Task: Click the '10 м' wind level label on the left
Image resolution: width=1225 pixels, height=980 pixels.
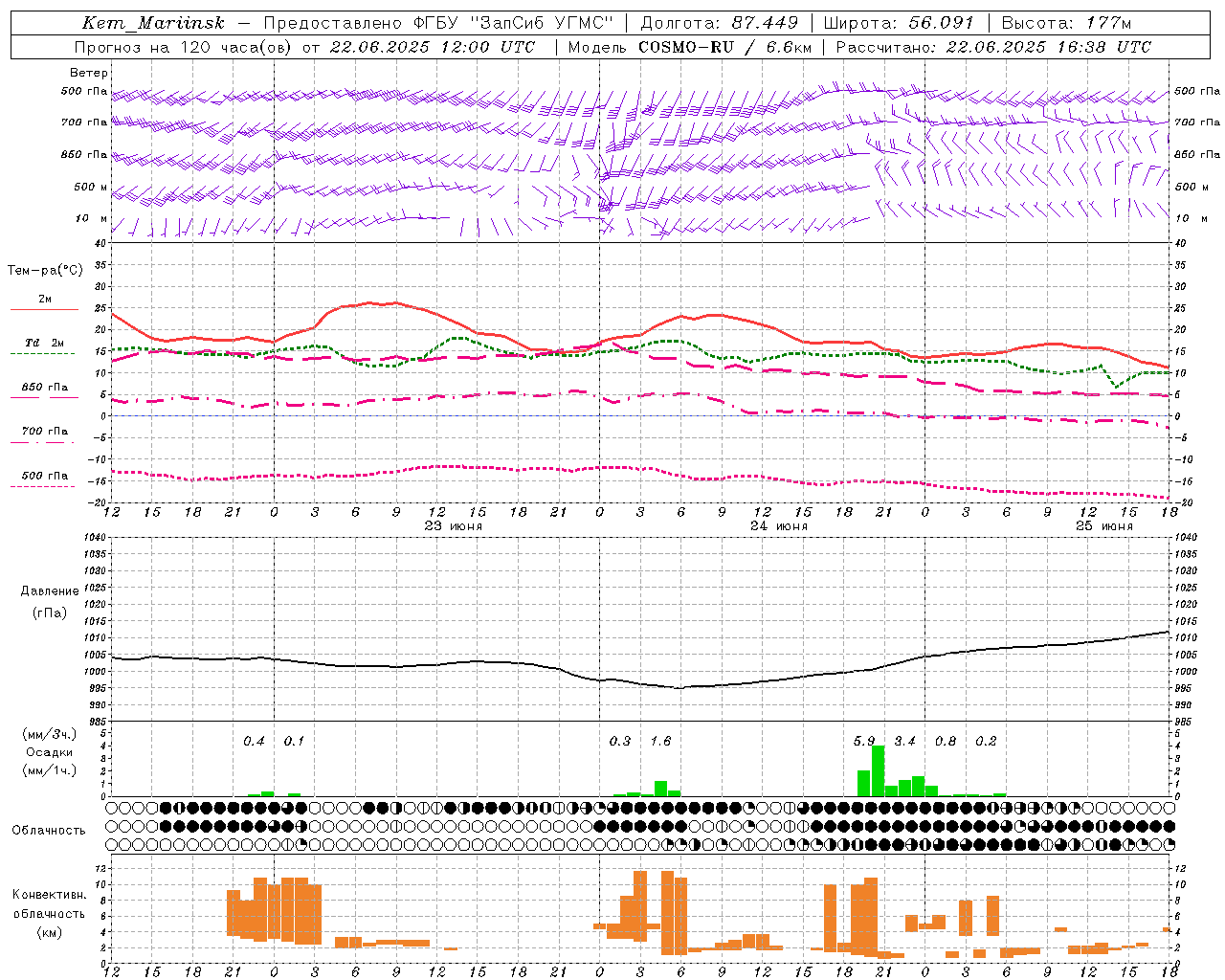Action: tap(91, 218)
